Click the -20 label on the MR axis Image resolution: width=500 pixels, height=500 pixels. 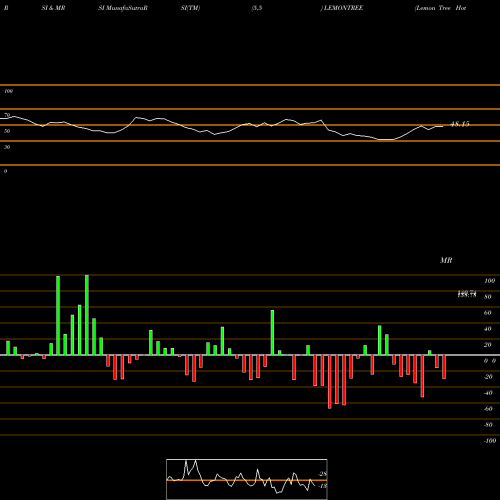coord(488,377)
